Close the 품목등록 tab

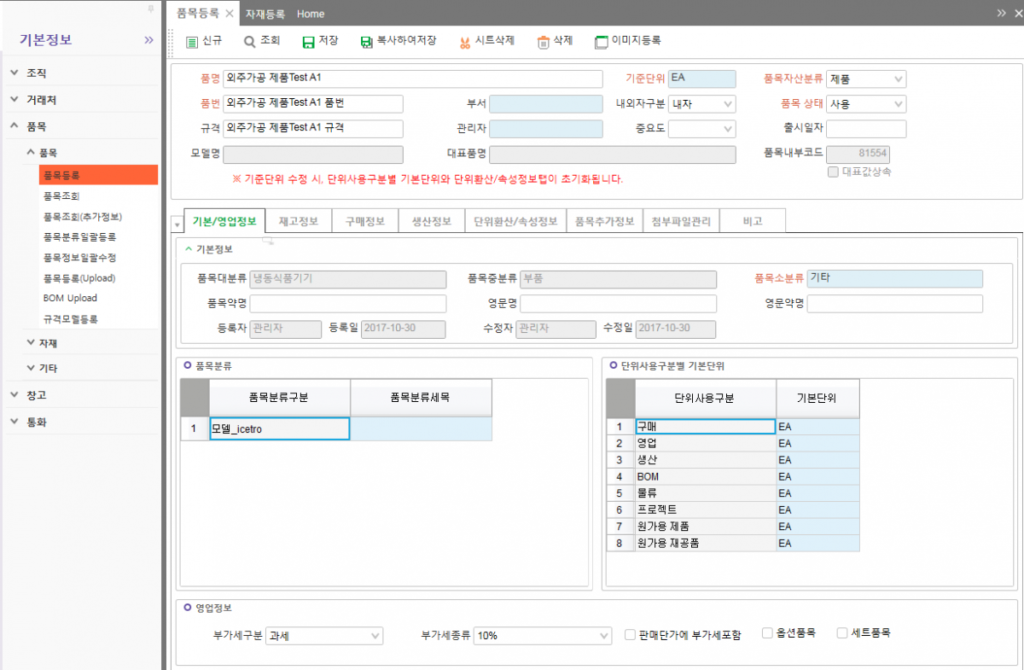(x=229, y=13)
